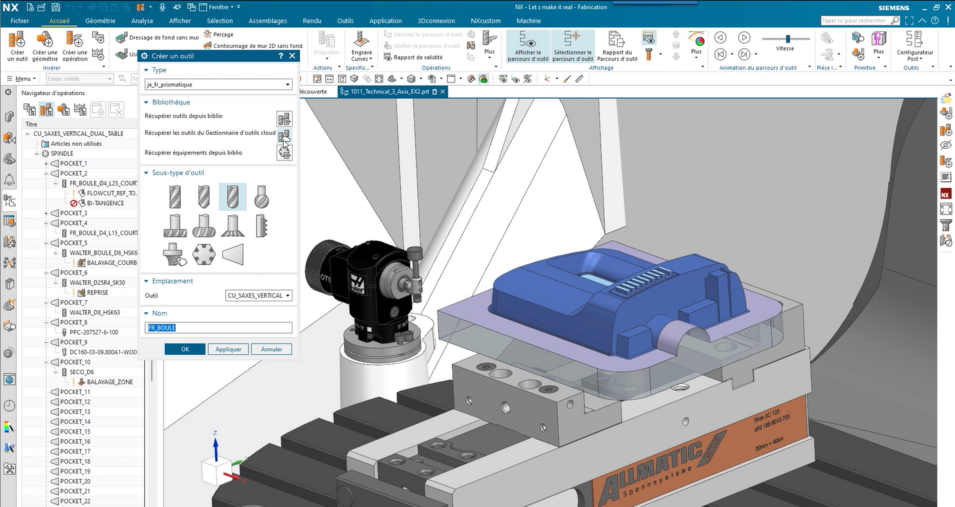Open the Menu dropdown button
The width and height of the screenshot is (955, 507).
click(21, 79)
